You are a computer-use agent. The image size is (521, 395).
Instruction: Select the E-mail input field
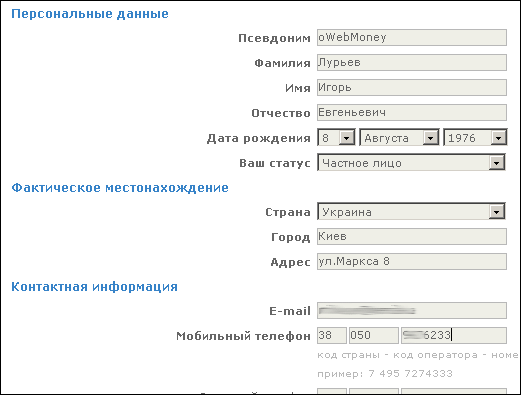[x=412, y=310]
